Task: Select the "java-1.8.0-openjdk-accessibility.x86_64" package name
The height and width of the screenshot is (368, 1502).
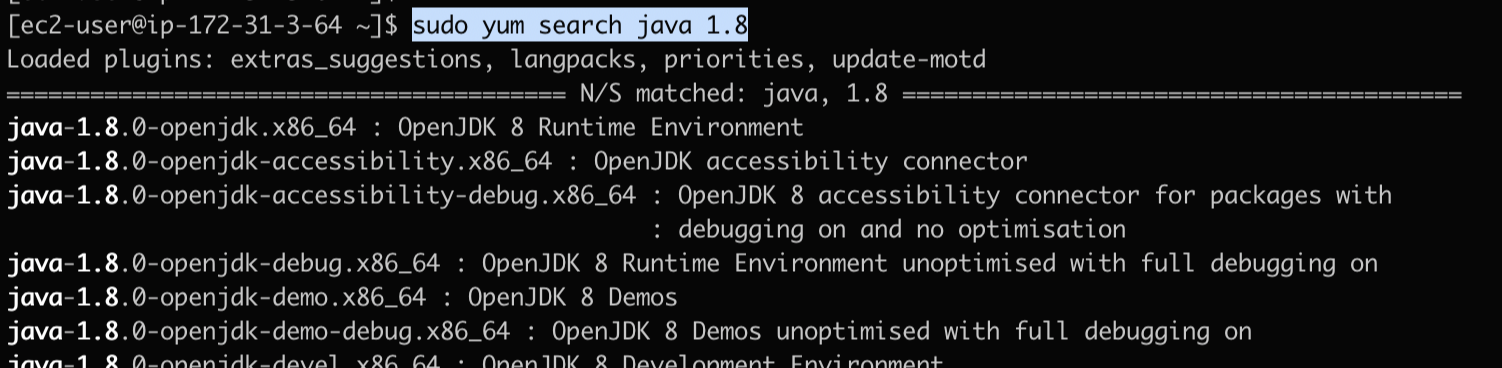Action: (279, 162)
